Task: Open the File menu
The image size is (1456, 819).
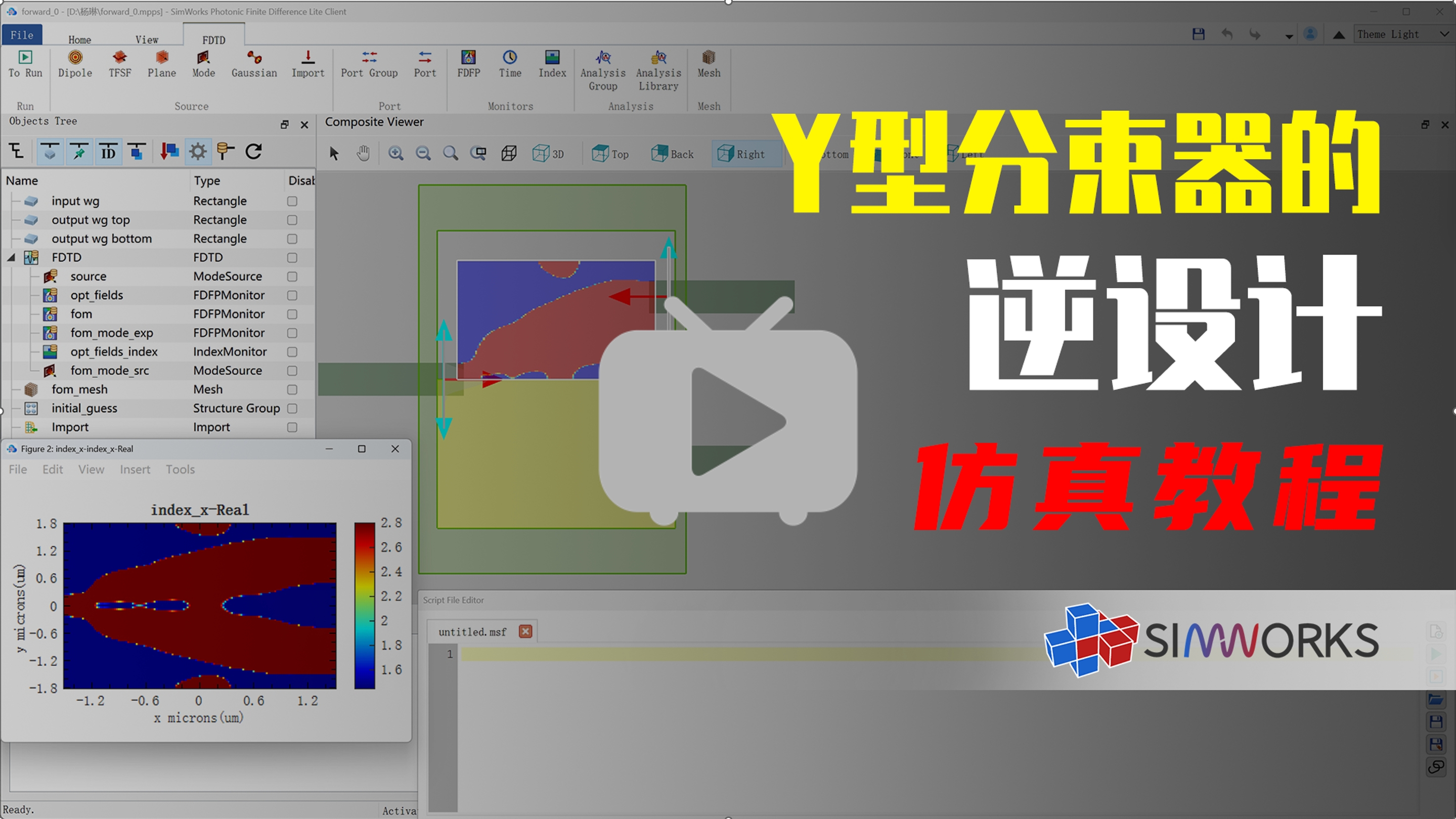Action: (22, 34)
